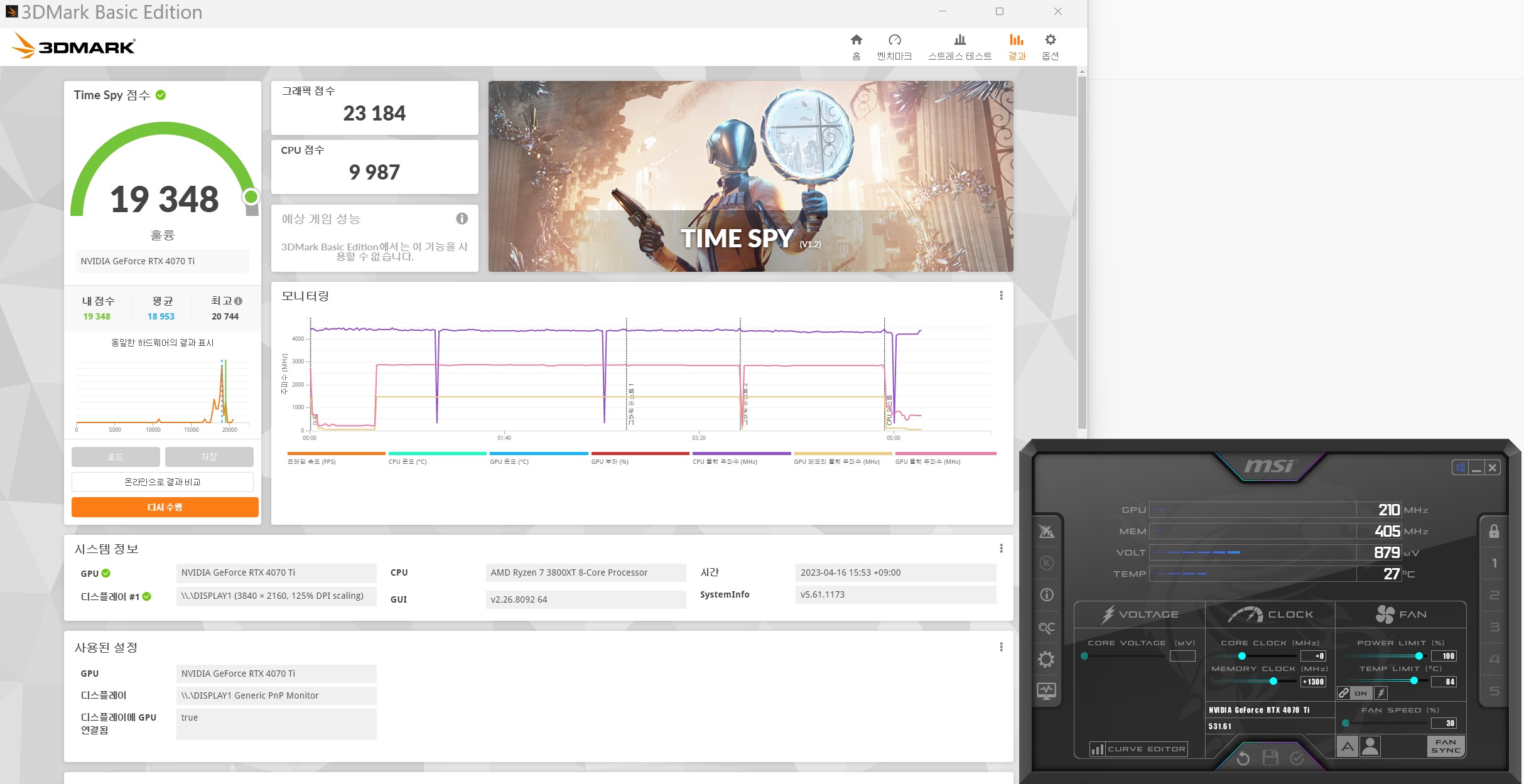Select Afterburner profile slot 4
This screenshot has width=1524, height=784.
coord(1494,659)
